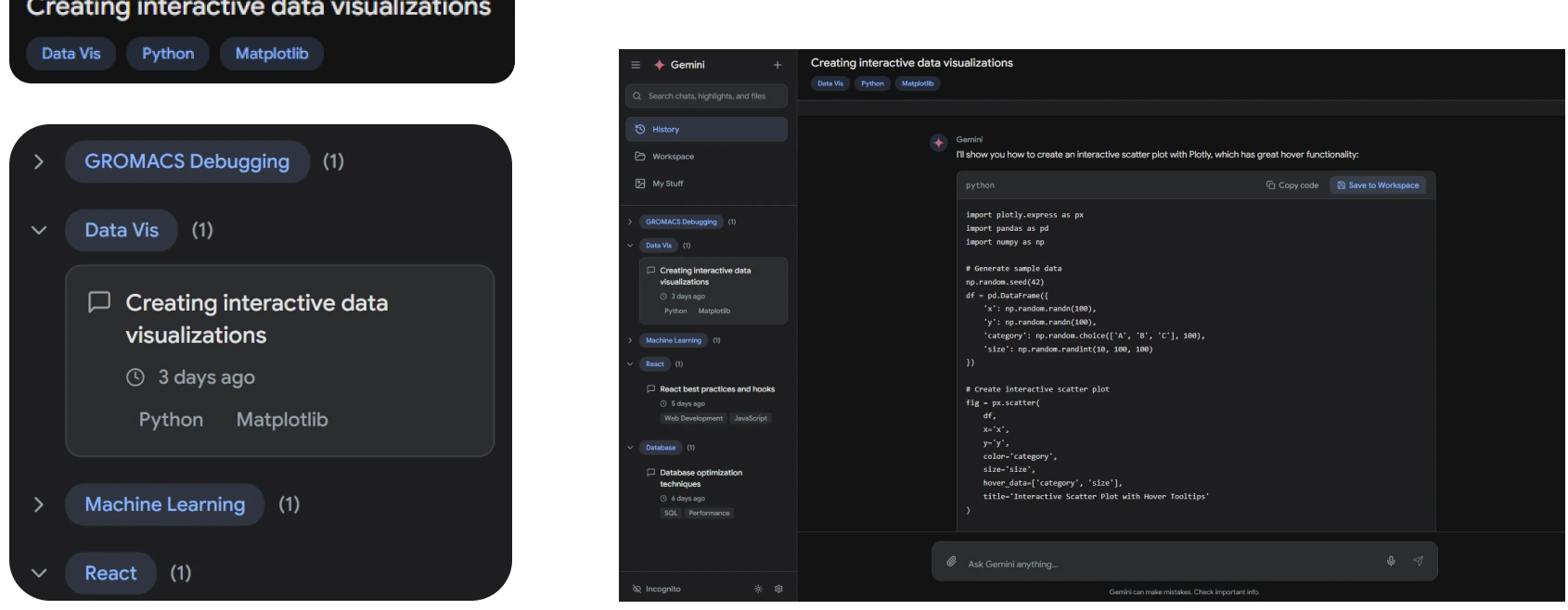Expand Machine Learning chevron in the enlarged sidebar crop
This screenshot has width=1568, height=610.
point(38,504)
